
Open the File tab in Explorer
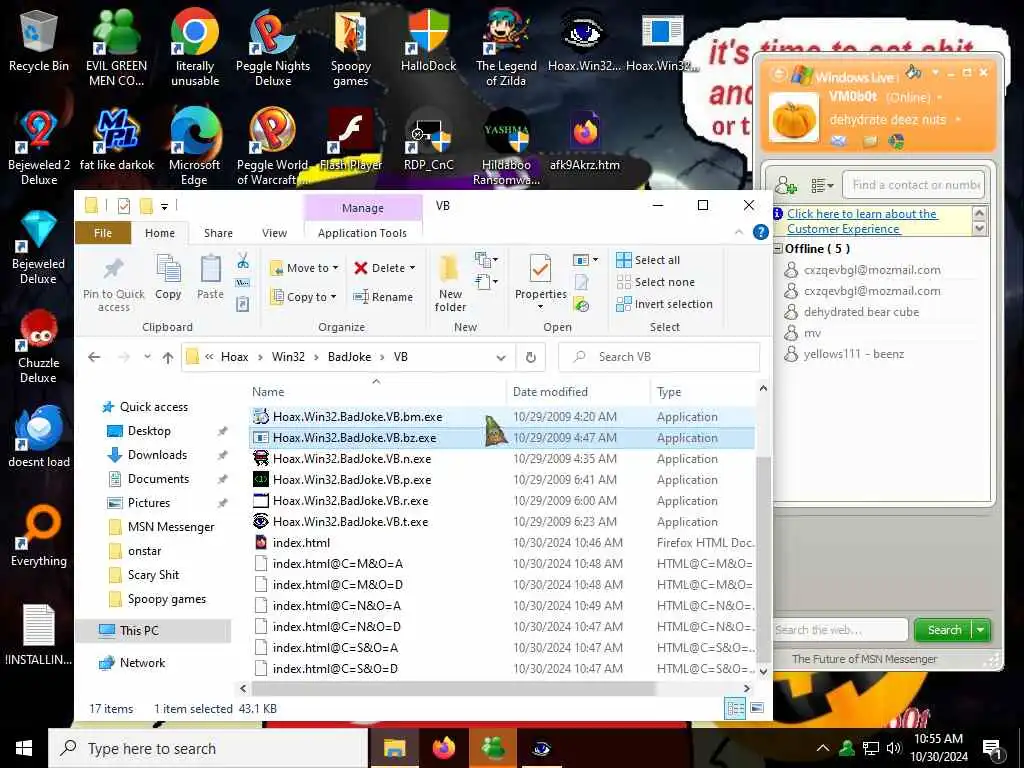tap(103, 233)
